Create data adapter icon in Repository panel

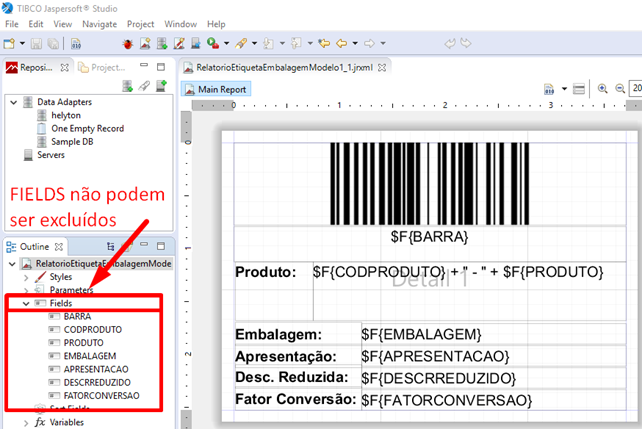pos(127,86)
